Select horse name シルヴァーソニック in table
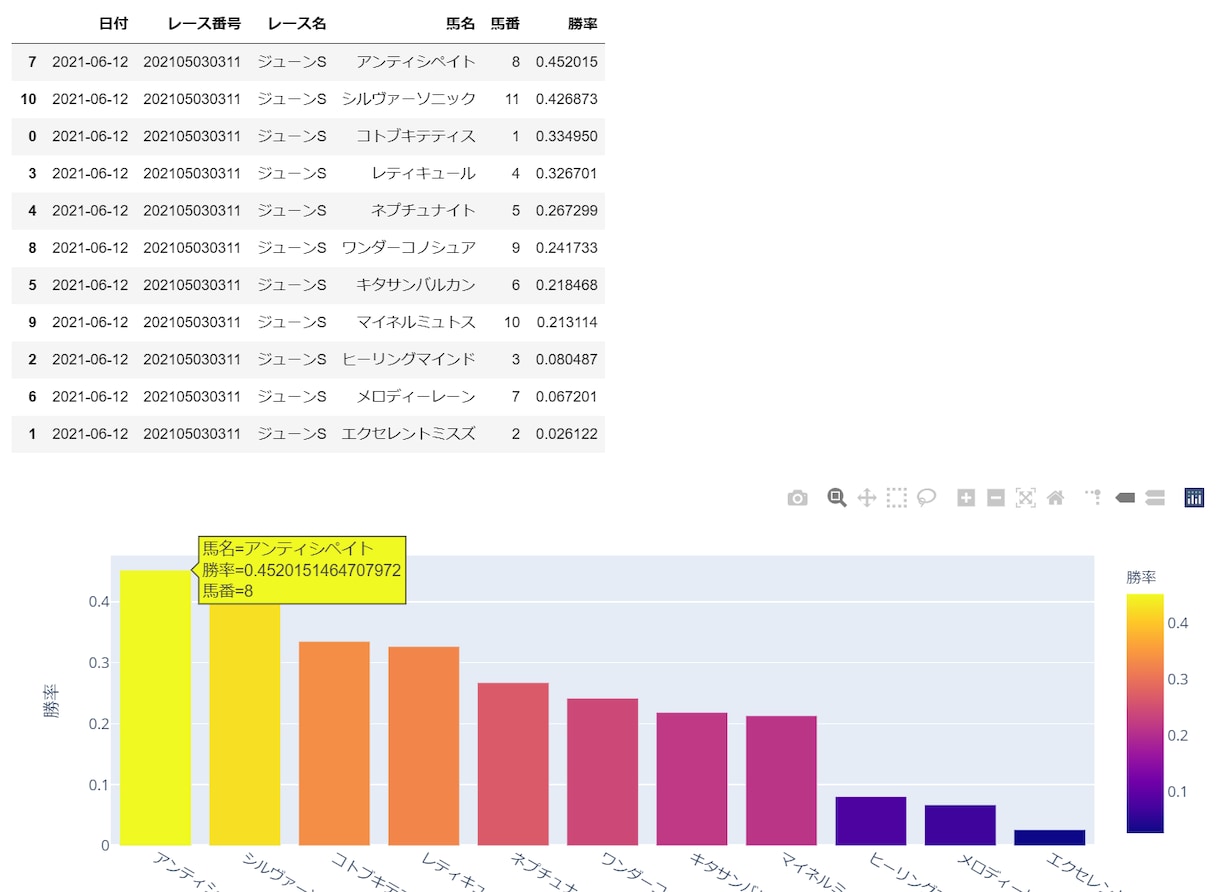Viewport: 1220px width, 892px height. (x=409, y=99)
